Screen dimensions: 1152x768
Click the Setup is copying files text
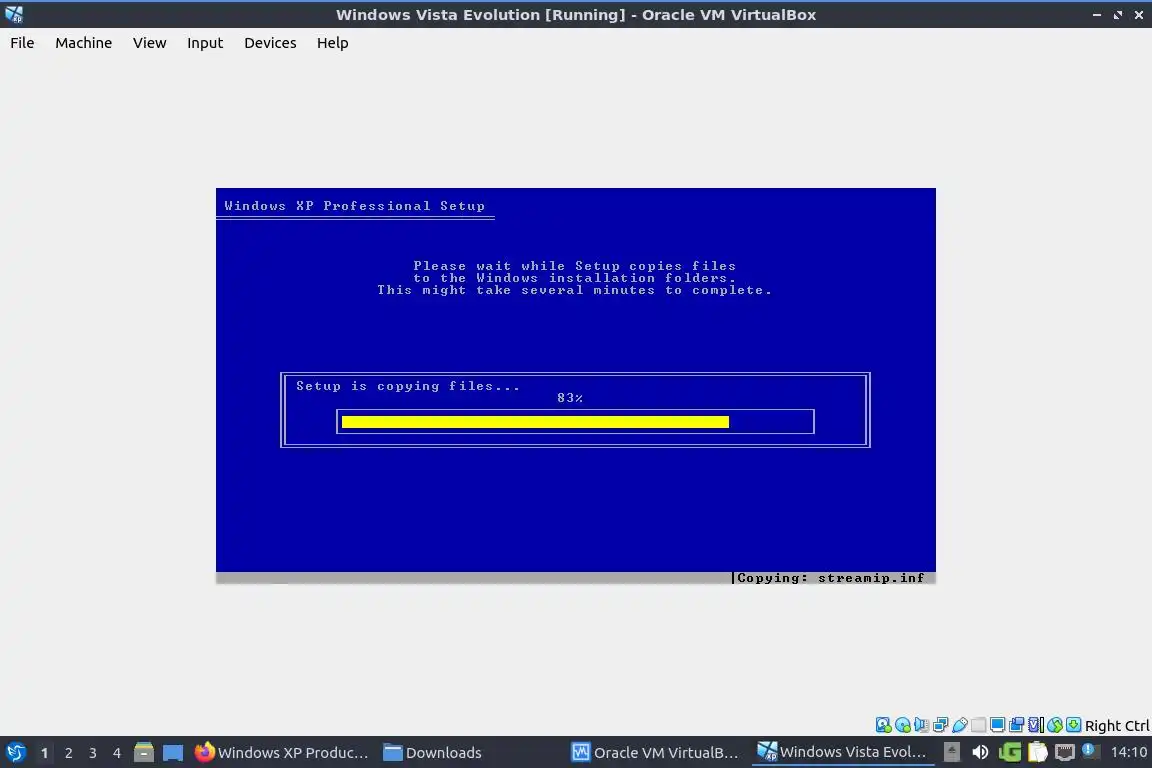click(408, 386)
